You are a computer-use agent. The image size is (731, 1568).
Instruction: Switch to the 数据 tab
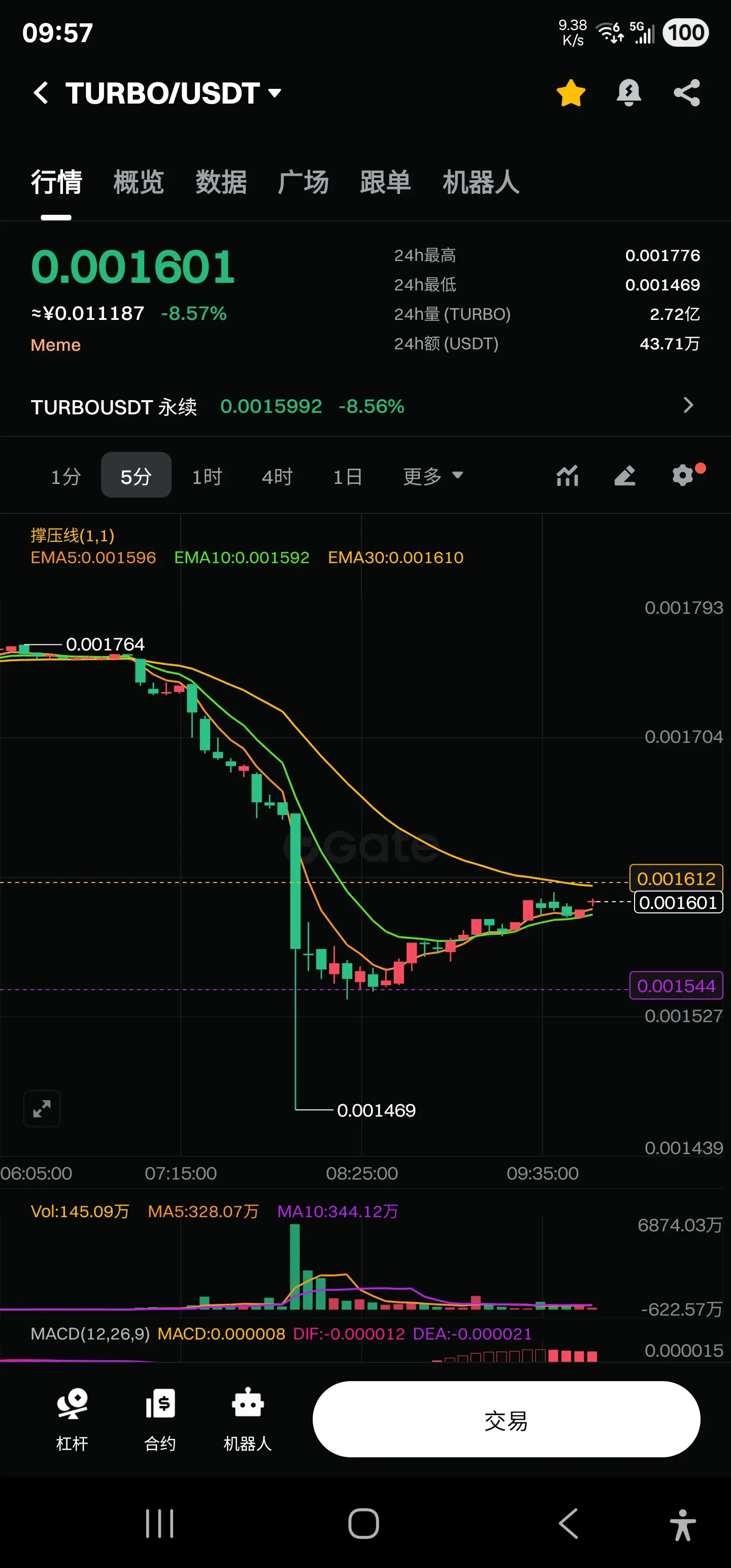(221, 182)
